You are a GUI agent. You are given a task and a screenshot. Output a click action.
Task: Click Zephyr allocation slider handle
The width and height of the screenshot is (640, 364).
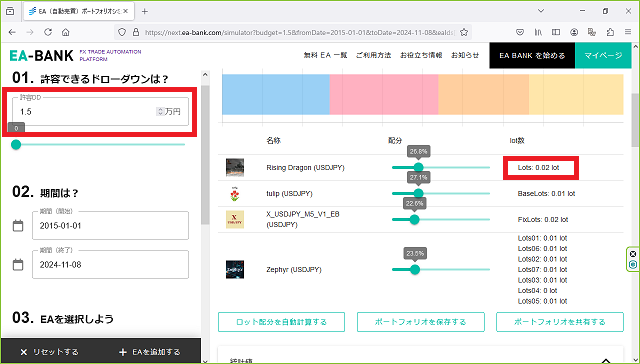415,269
